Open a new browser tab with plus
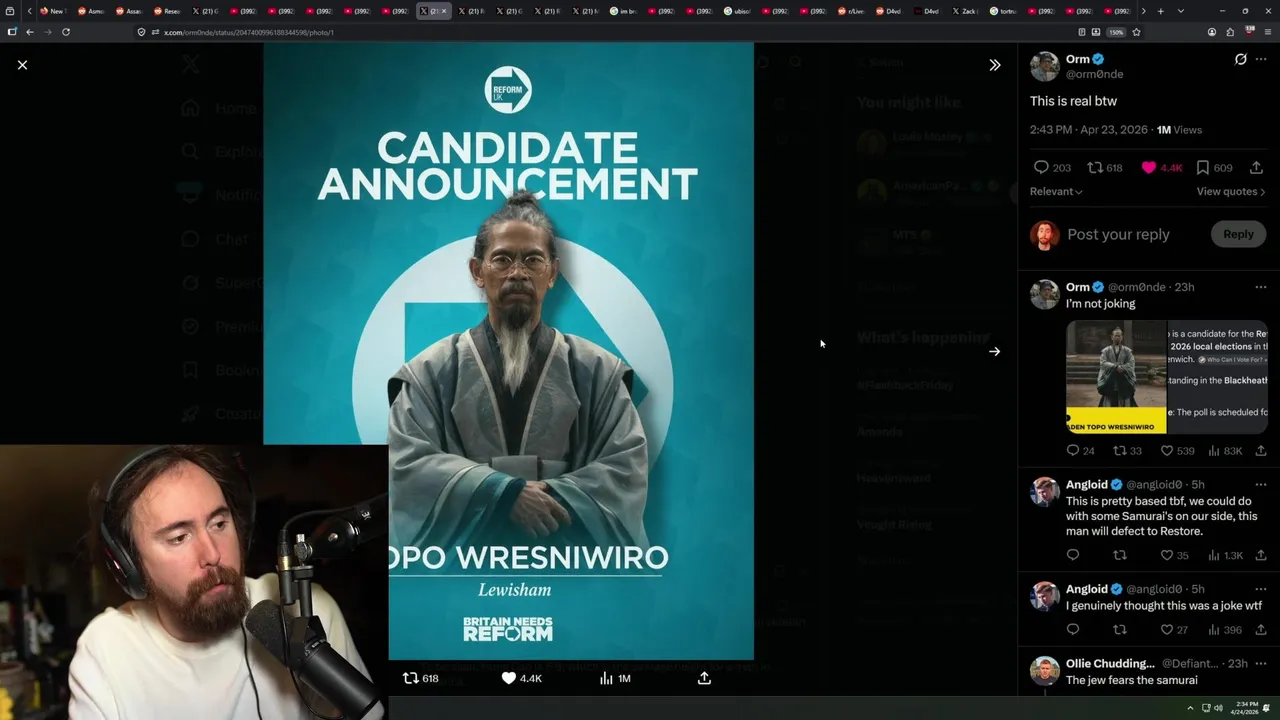Image resolution: width=1280 pixels, height=720 pixels. (x=1160, y=11)
